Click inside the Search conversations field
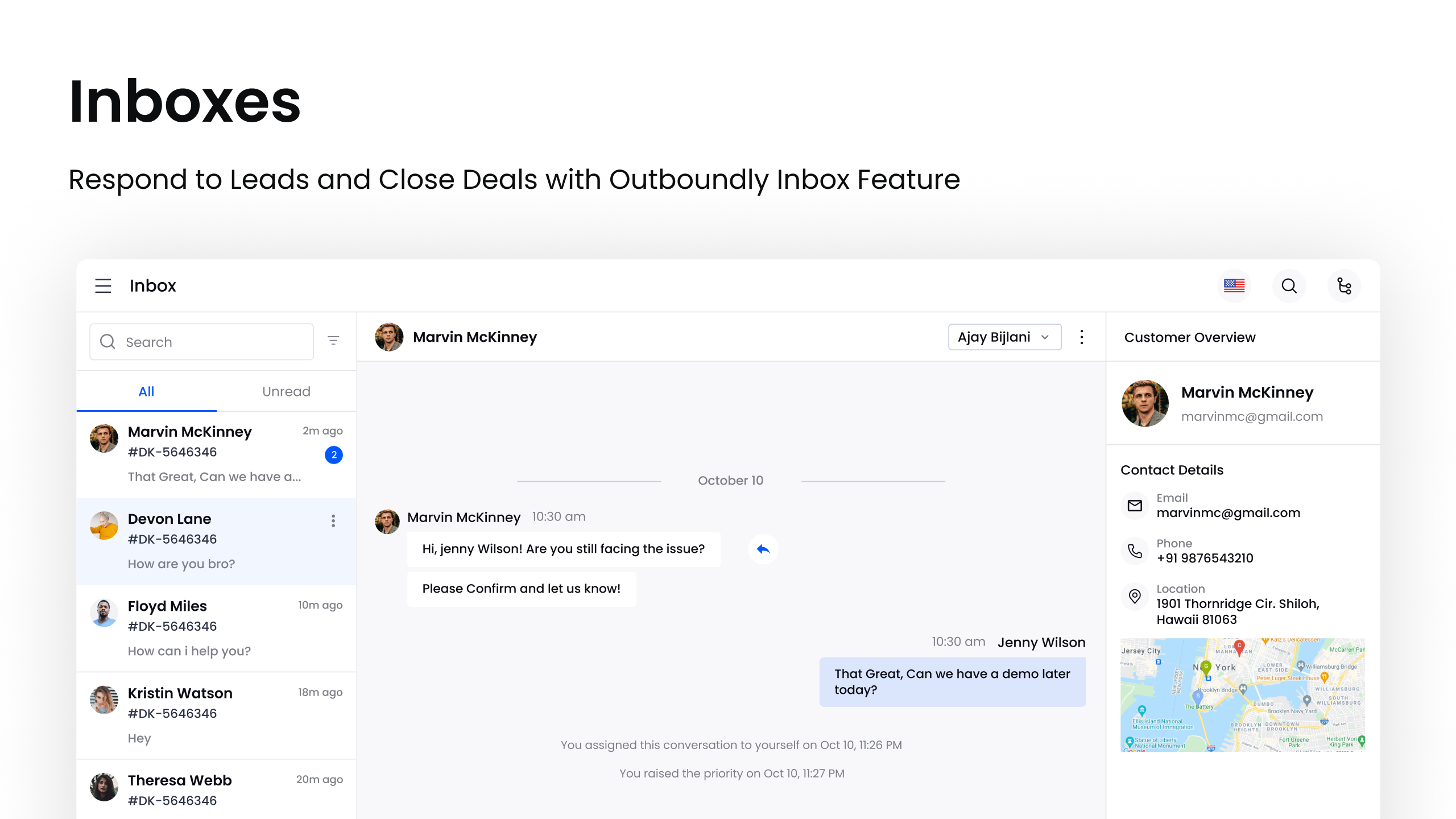This screenshot has height=819, width=1456. click(x=201, y=341)
